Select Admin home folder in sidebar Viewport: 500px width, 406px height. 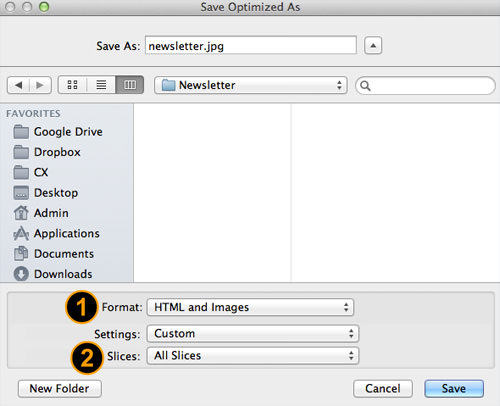(41, 213)
